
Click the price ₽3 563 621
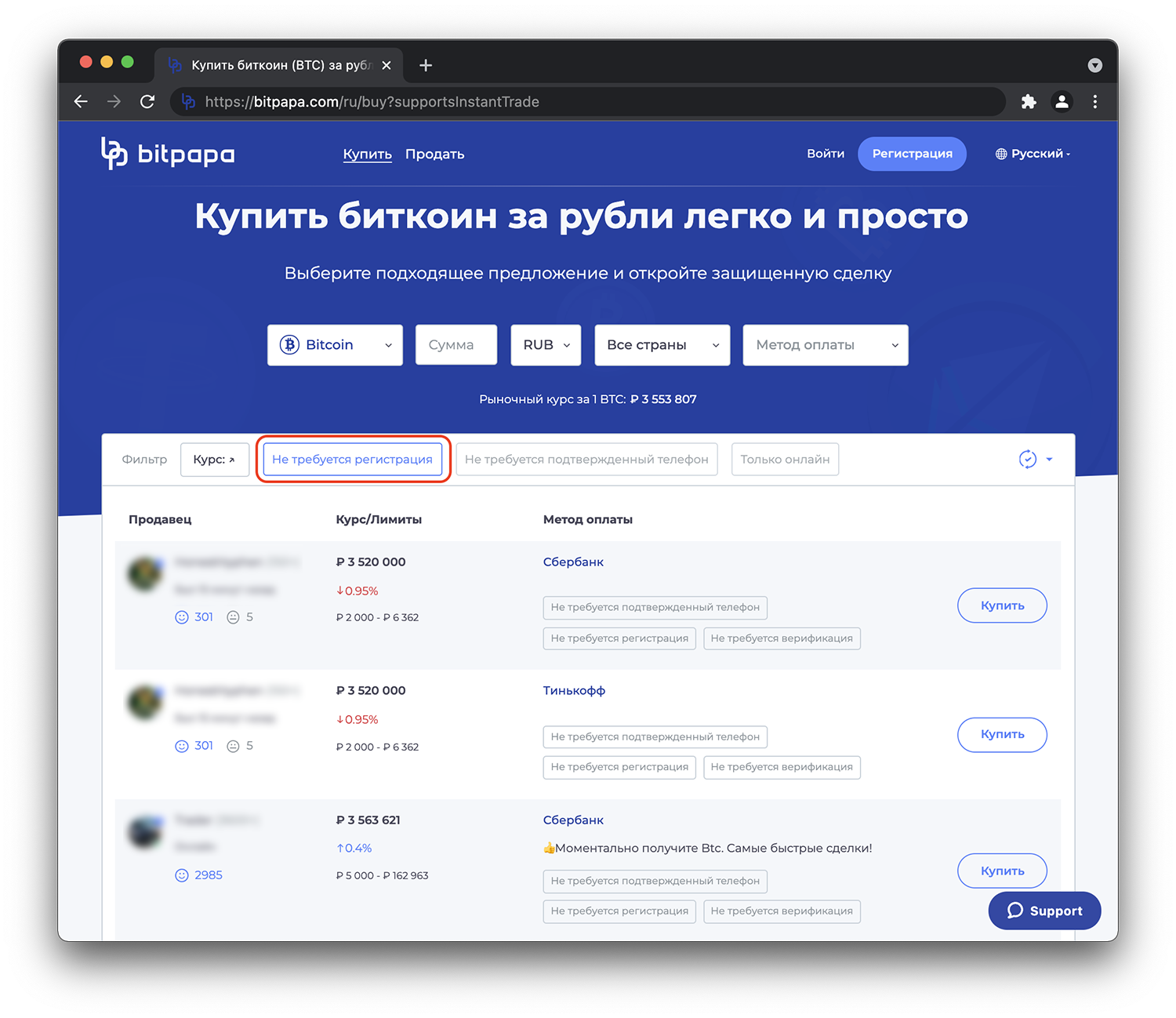pyautogui.click(x=368, y=820)
